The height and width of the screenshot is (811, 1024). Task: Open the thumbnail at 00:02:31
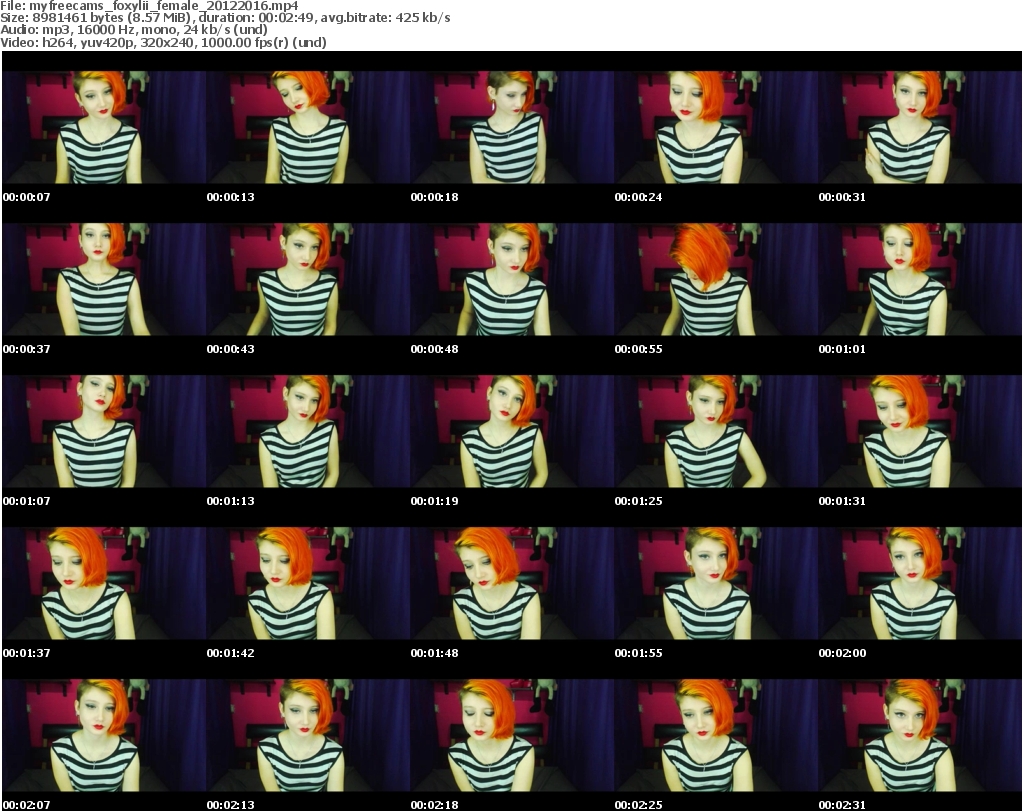(920, 736)
